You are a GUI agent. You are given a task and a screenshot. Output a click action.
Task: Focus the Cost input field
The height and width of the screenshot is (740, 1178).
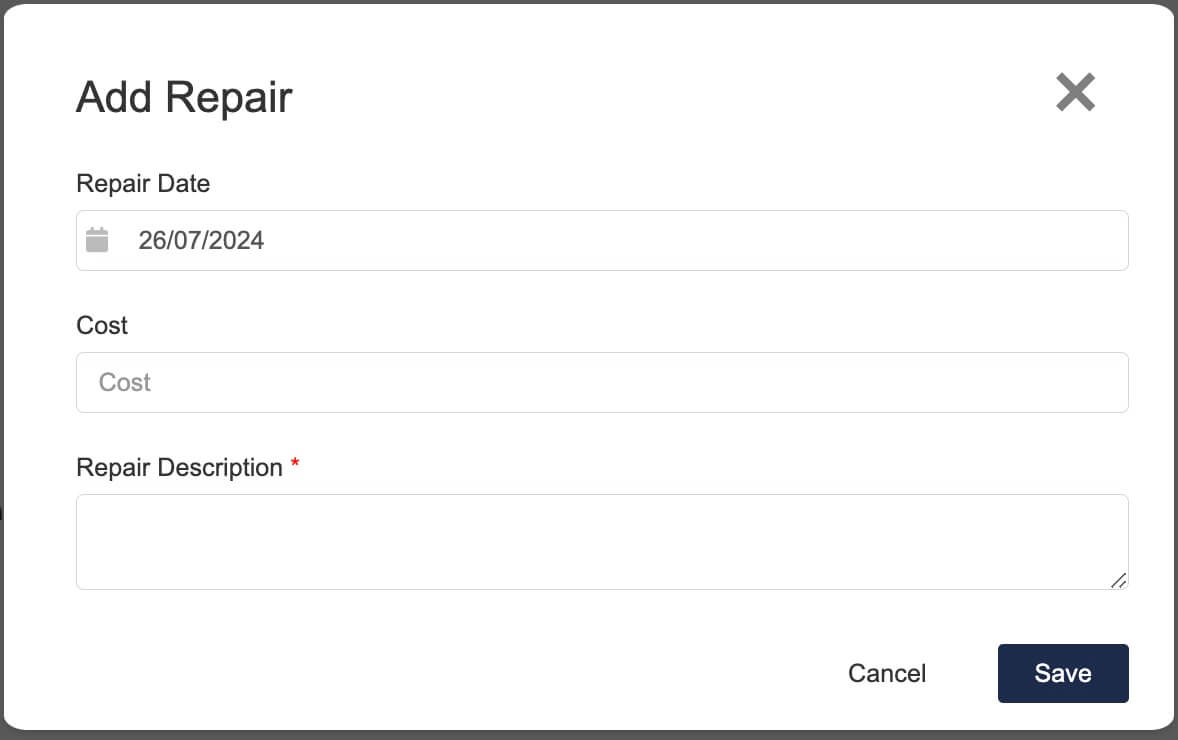[x=602, y=382]
